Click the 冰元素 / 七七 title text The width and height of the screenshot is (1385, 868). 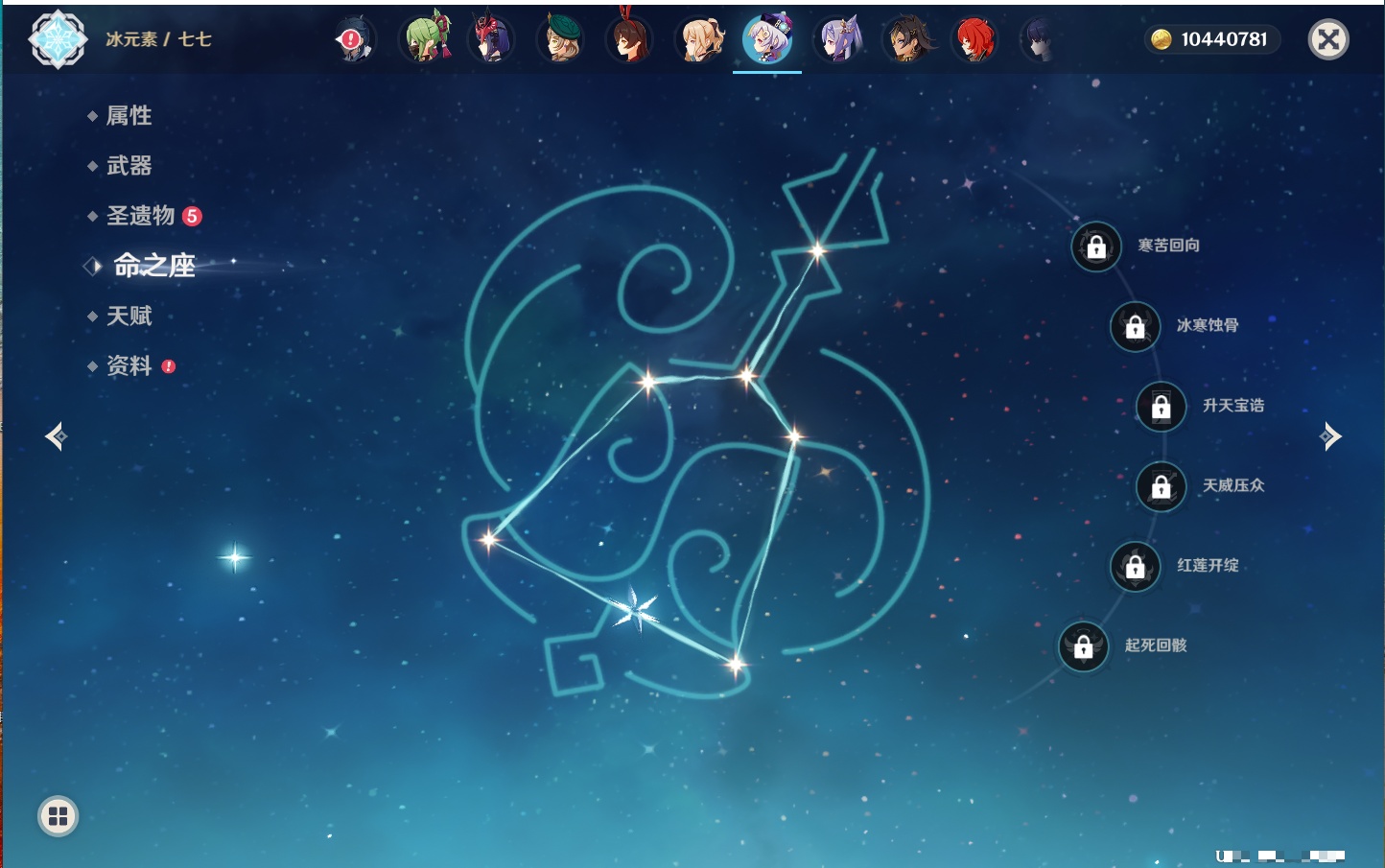click(158, 39)
